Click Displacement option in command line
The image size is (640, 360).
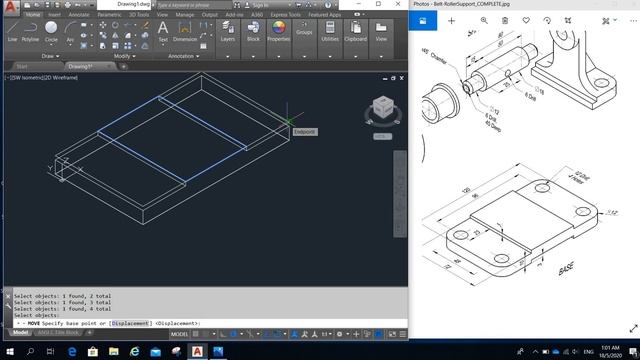point(130,323)
